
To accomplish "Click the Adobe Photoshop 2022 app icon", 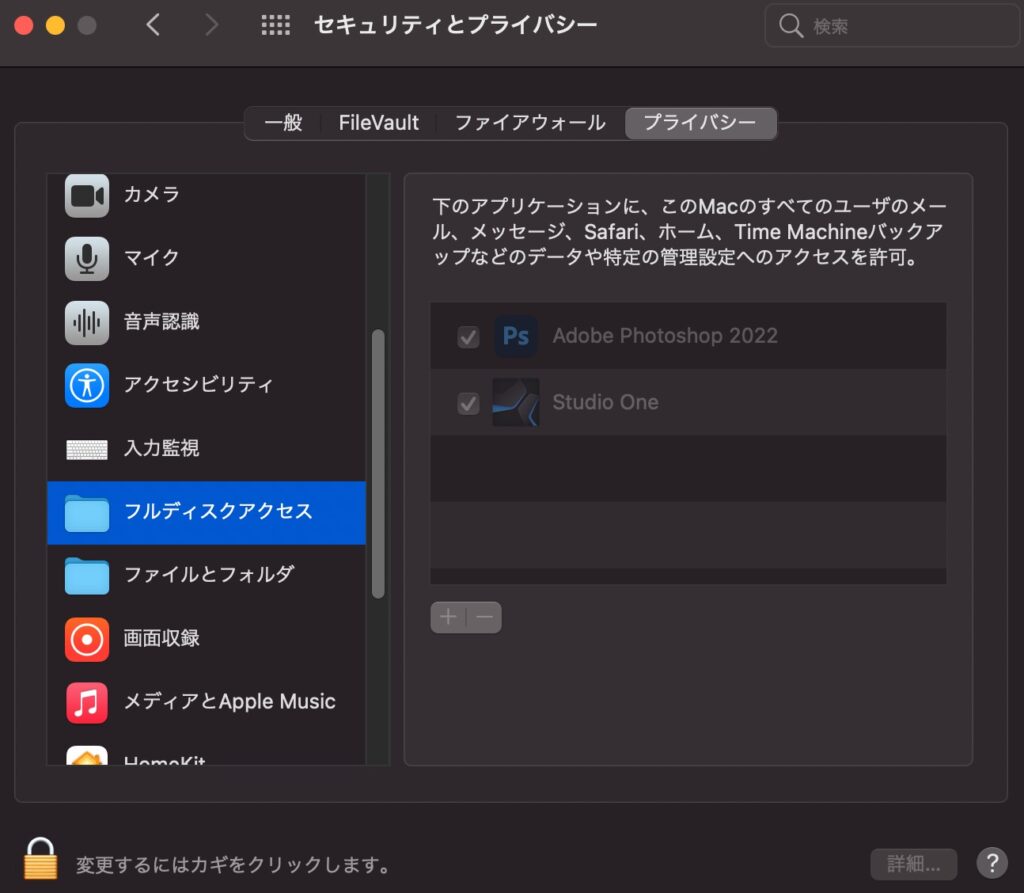I will [516, 337].
